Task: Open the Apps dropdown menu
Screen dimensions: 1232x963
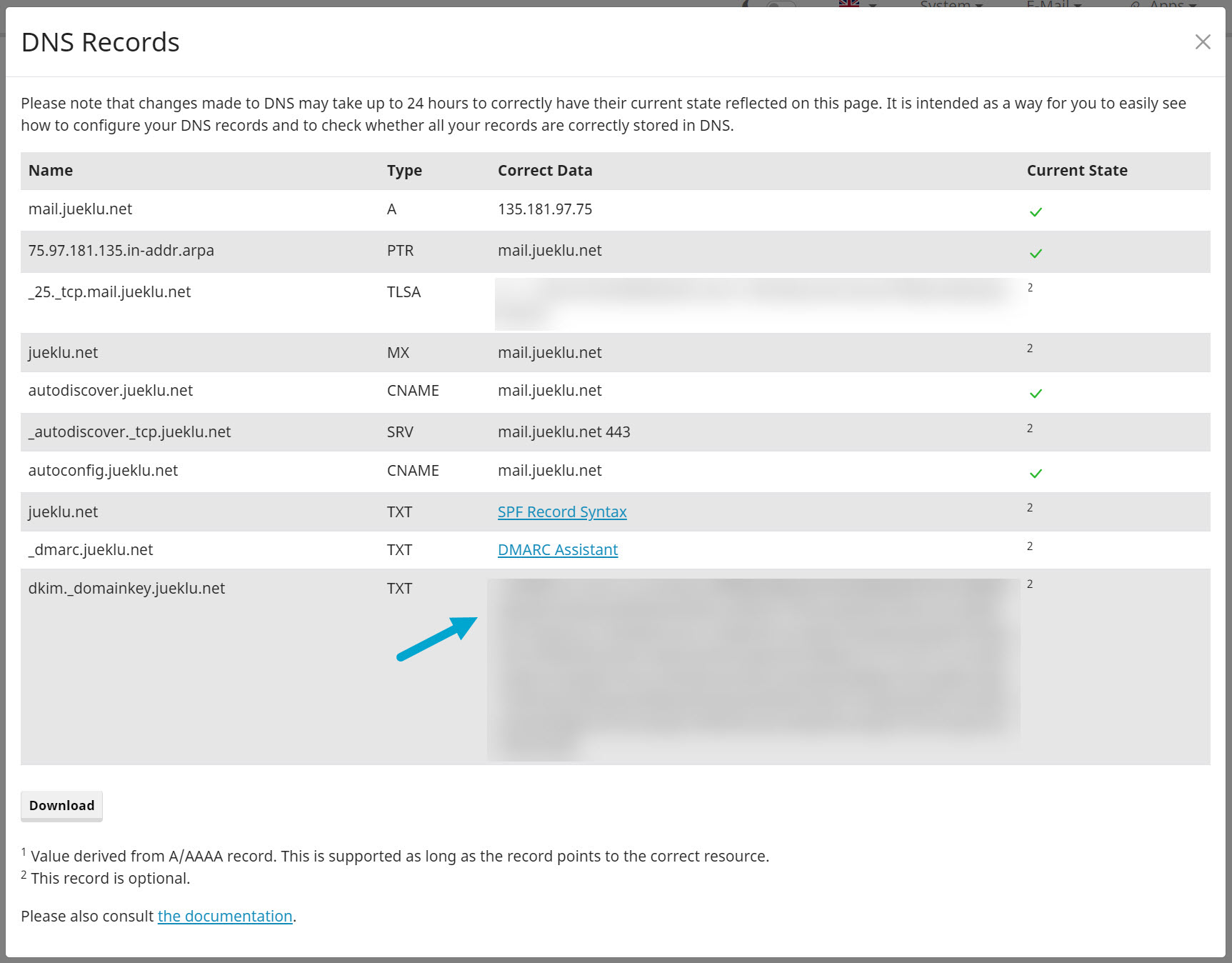Action: point(1166,4)
